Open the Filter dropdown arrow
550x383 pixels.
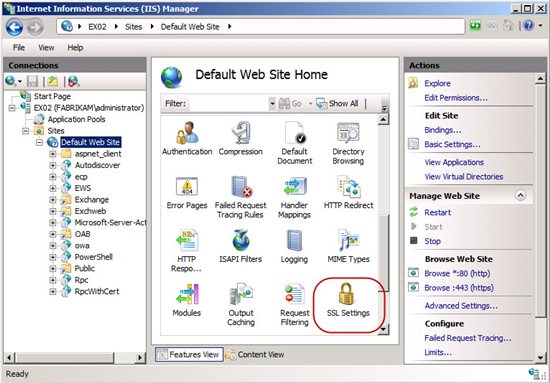[272, 104]
